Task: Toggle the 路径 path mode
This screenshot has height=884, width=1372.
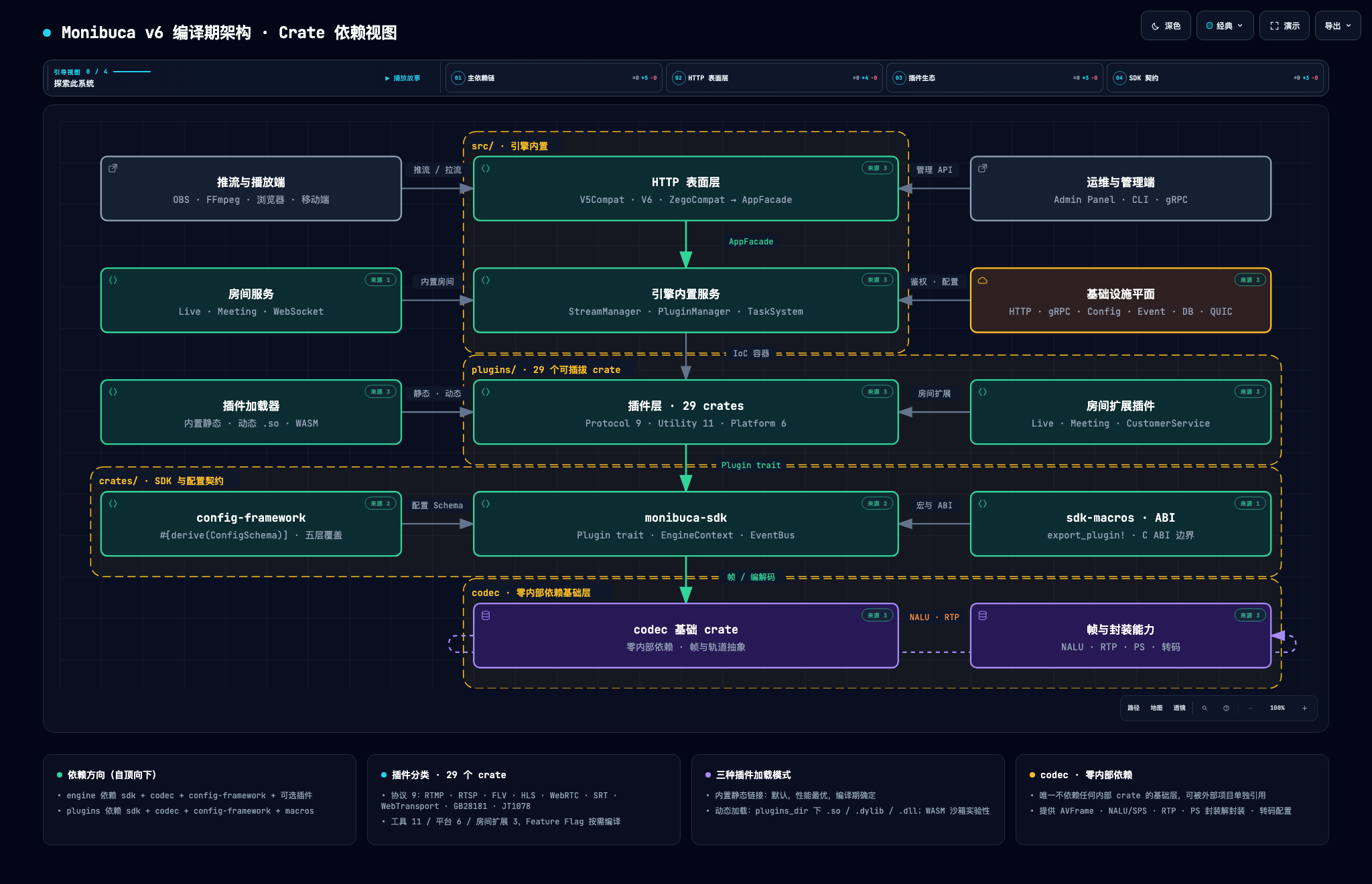Action: tap(1134, 708)
